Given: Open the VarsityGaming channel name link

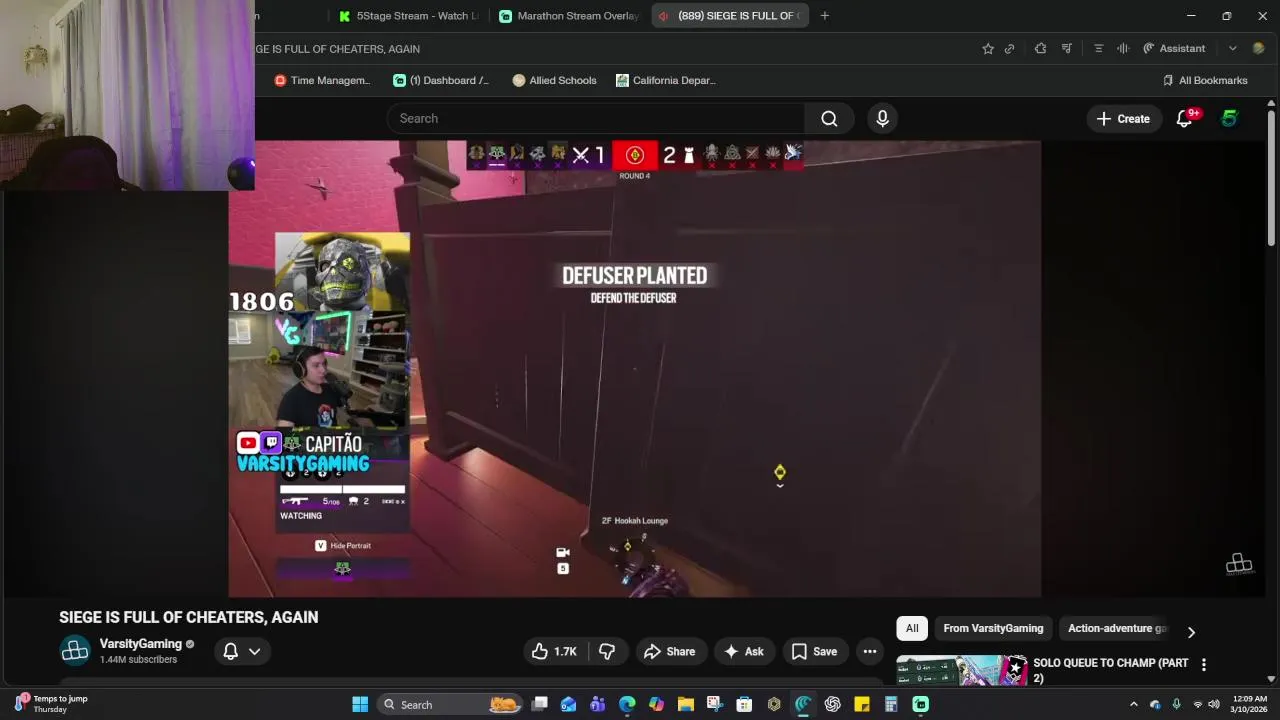Looking at the screenshot, I should tap(140, 644).
